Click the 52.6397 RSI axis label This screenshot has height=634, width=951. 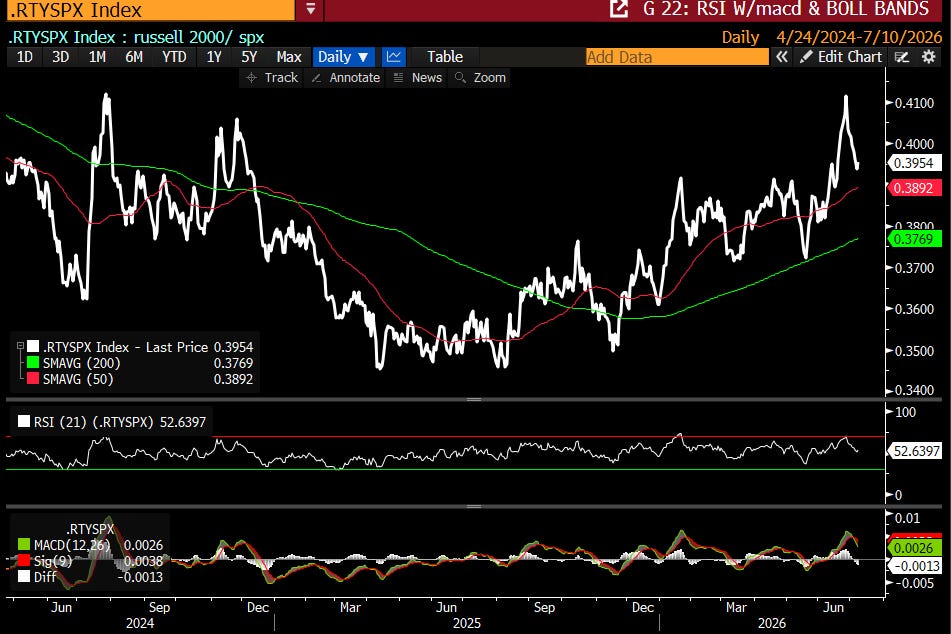point(916,451)
